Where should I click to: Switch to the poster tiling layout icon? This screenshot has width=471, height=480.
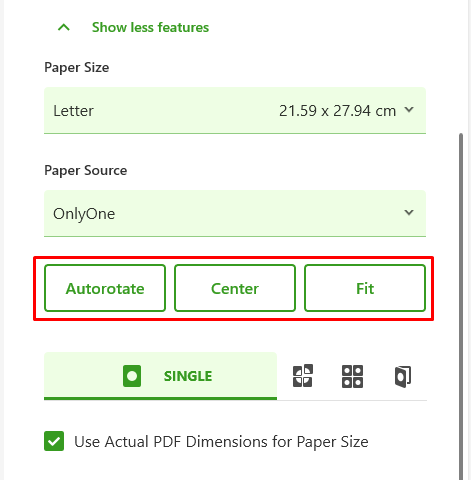coord(303,376)
